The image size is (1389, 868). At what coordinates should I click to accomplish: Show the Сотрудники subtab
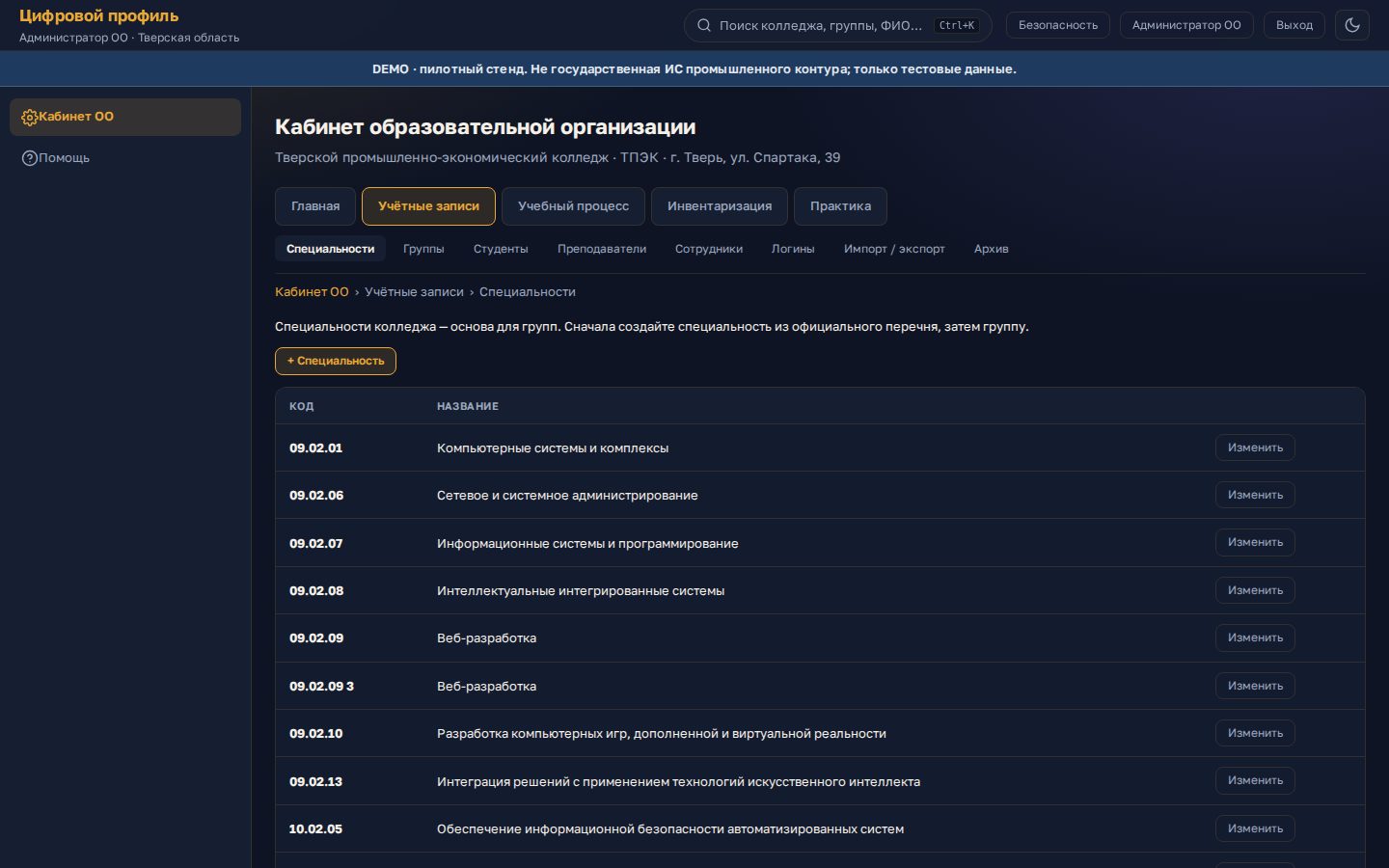tap(709, 249)
